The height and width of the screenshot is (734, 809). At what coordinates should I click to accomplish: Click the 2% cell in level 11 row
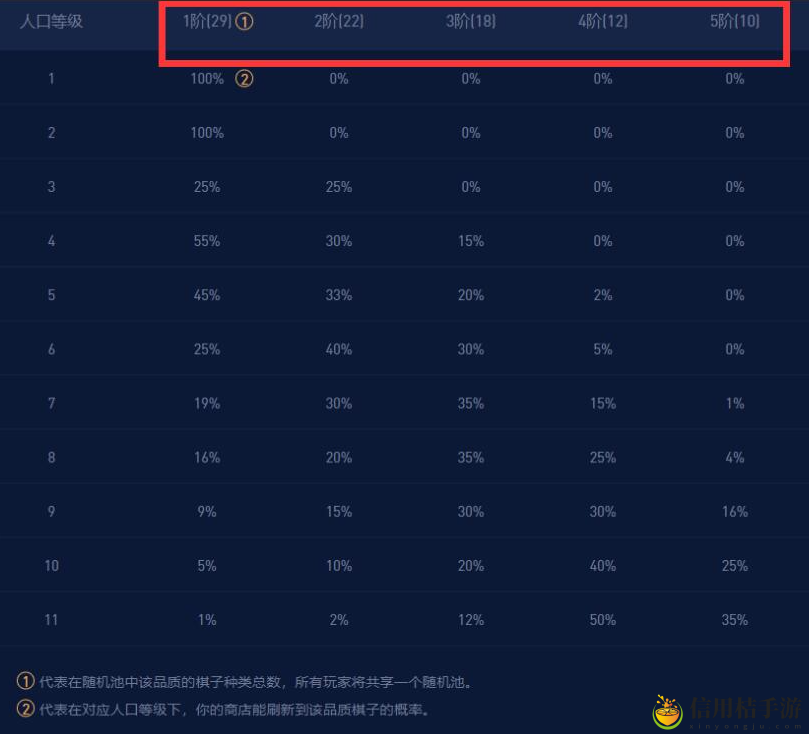click(x=339, y=620)
